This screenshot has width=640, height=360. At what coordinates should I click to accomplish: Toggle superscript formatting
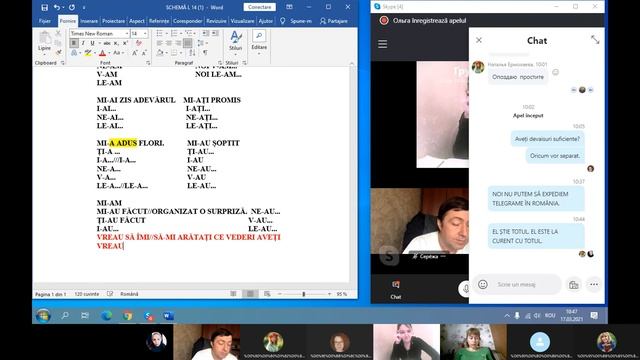point(125,43)
